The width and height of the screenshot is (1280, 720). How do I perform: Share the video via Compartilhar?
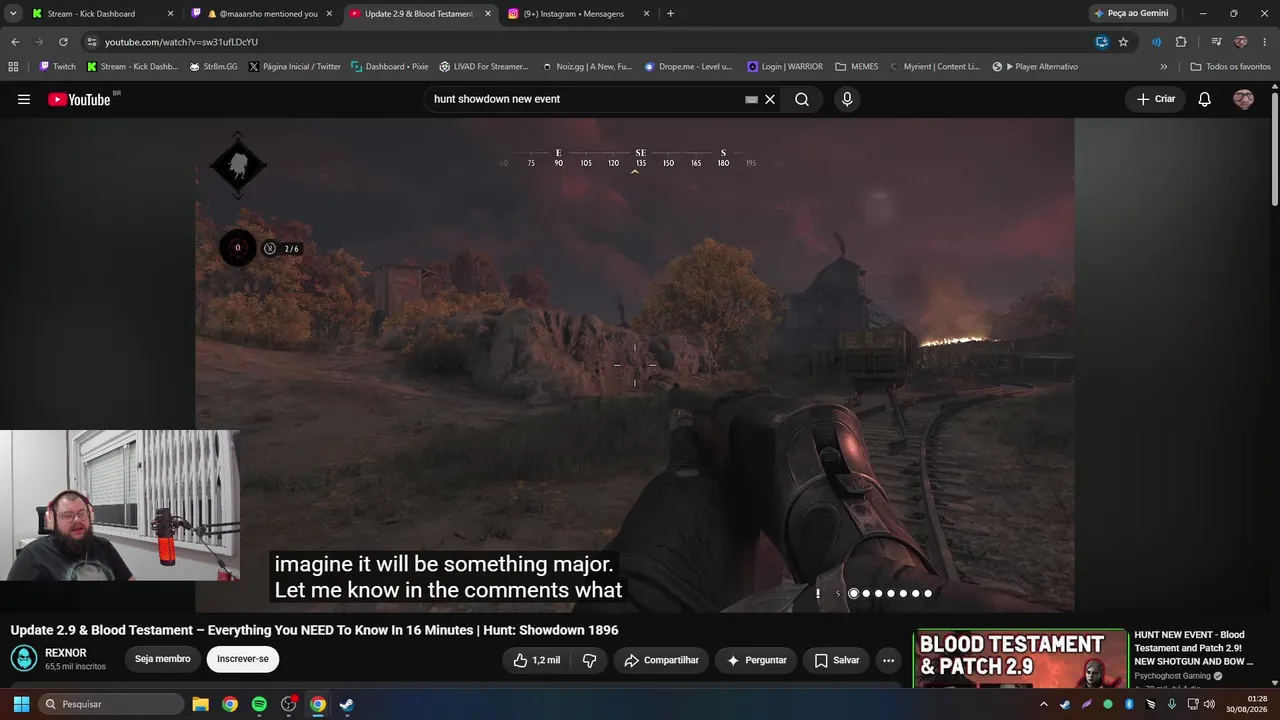coord(661,660)
